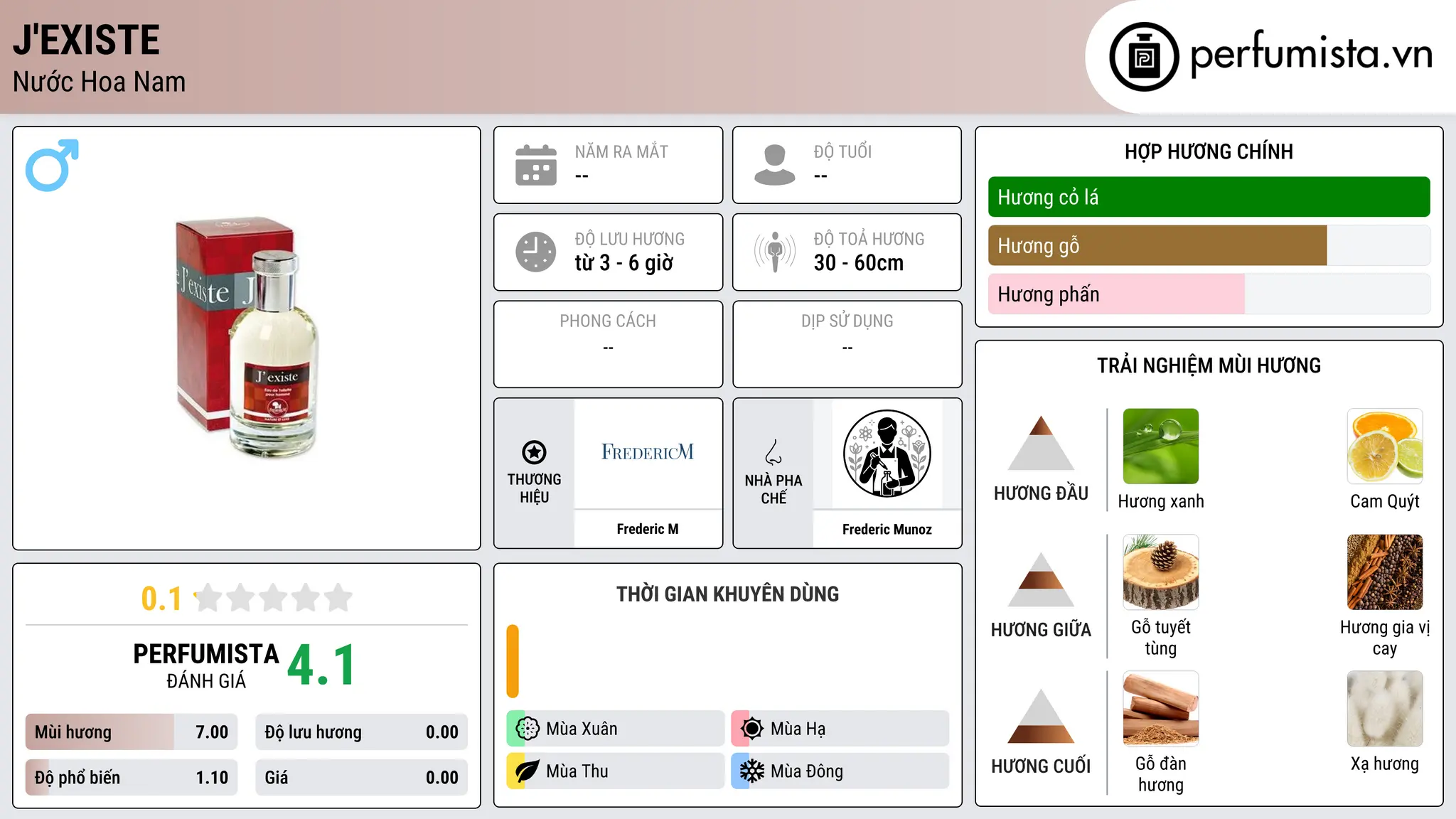Screen dimensions: 1456x819
Task: Click the star badge icon above Thương hiệu
Action: pyautogui.click(x=534, y=452)
